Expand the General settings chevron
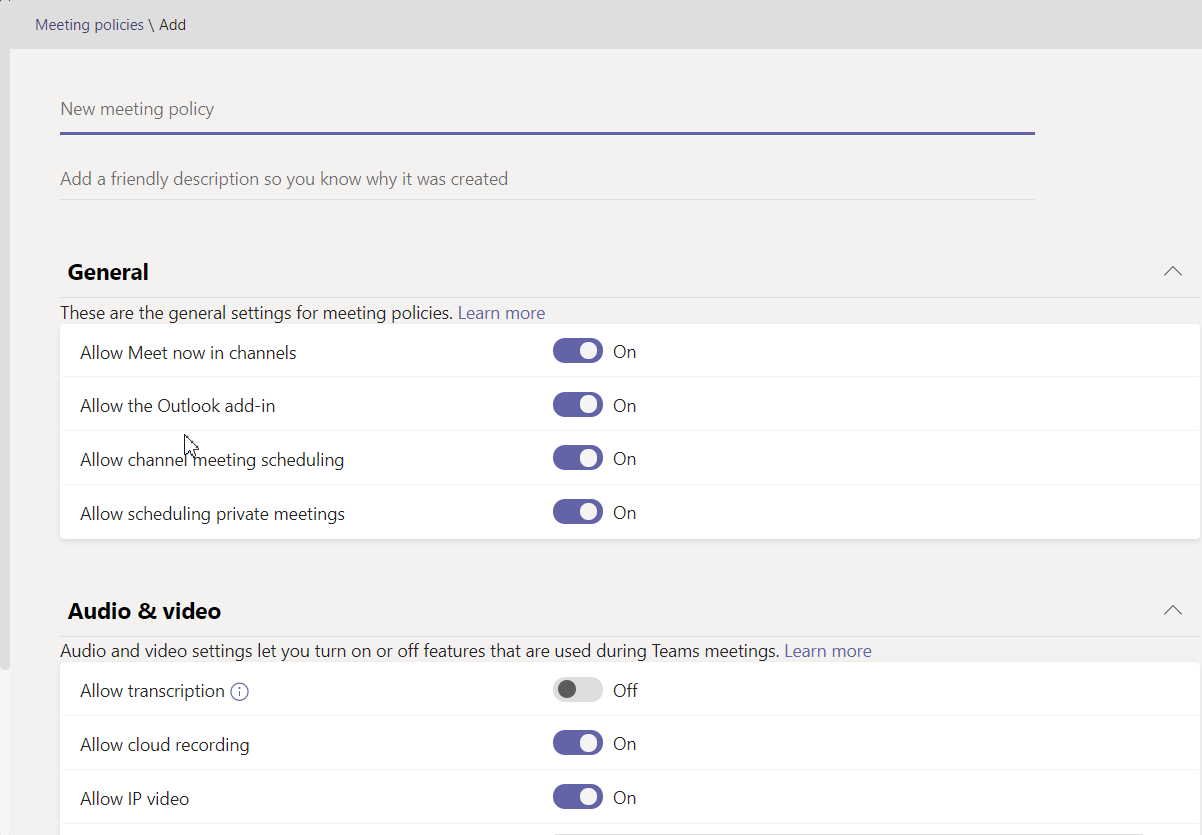This screenshot has height=835, width=1202. point(1172,271)
